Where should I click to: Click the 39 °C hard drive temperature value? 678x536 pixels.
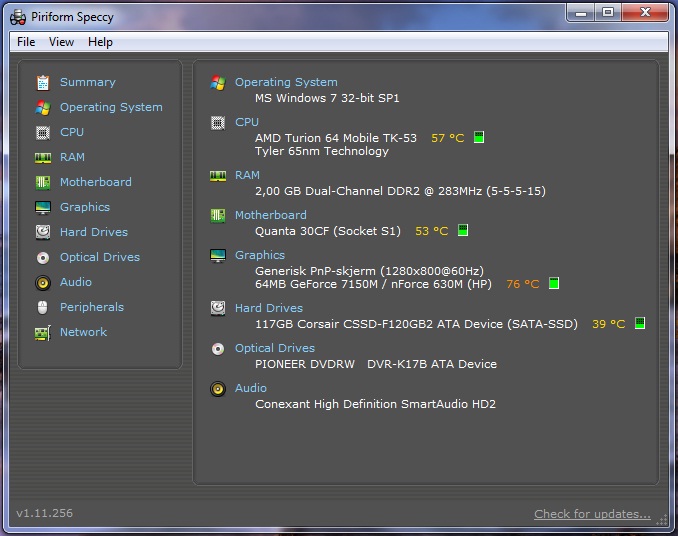click(608, 324)
